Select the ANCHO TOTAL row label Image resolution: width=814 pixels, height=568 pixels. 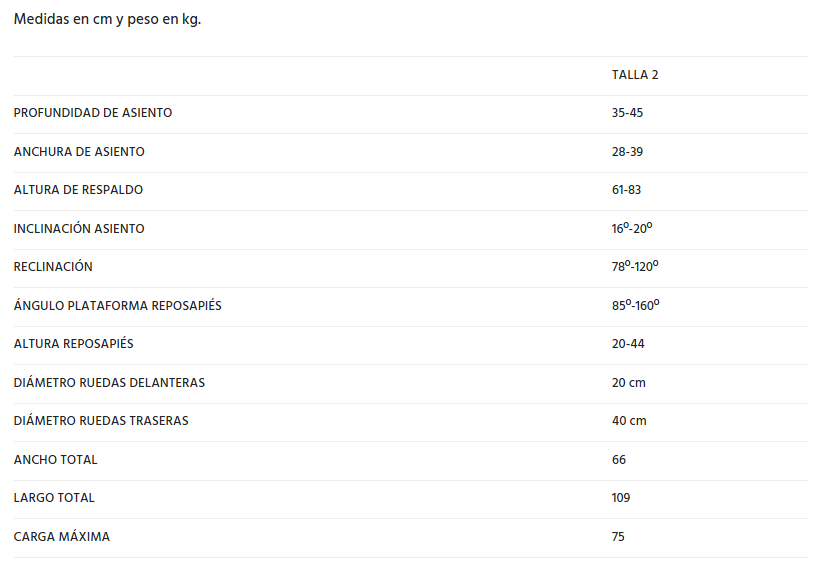tap(56, 460)
